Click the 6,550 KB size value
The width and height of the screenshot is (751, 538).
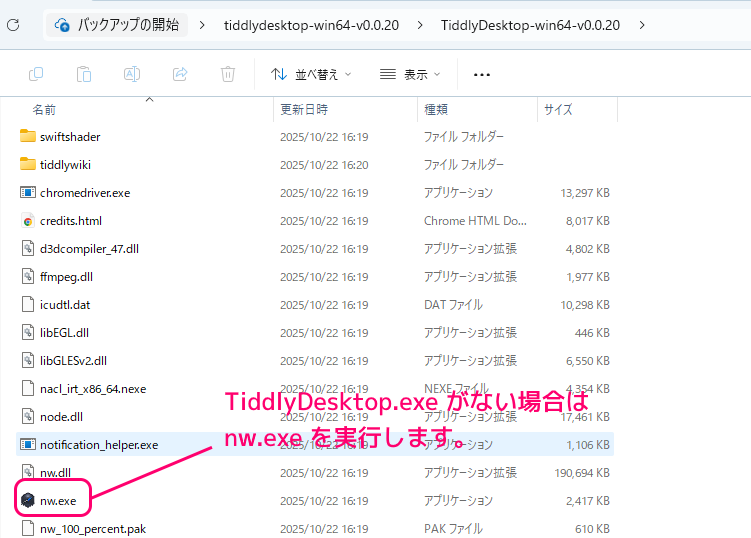click(588, 361)
